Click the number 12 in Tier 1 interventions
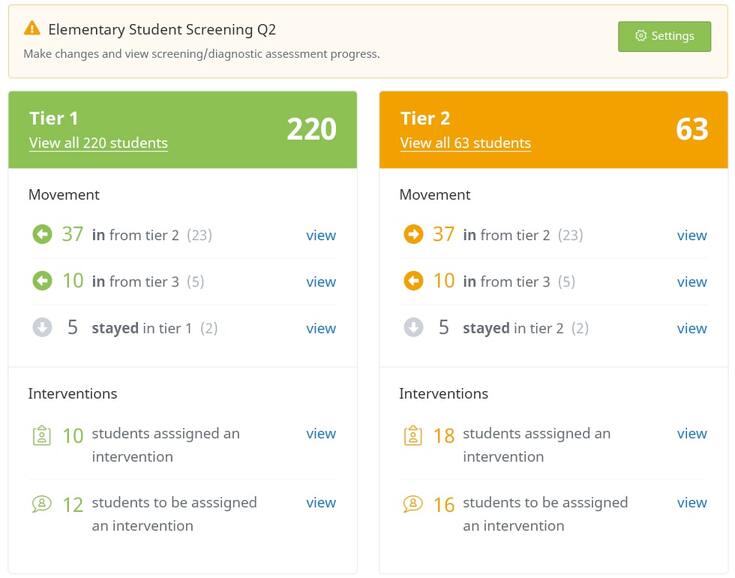Screen dimensions: 735x578 (x=73, y=505)
